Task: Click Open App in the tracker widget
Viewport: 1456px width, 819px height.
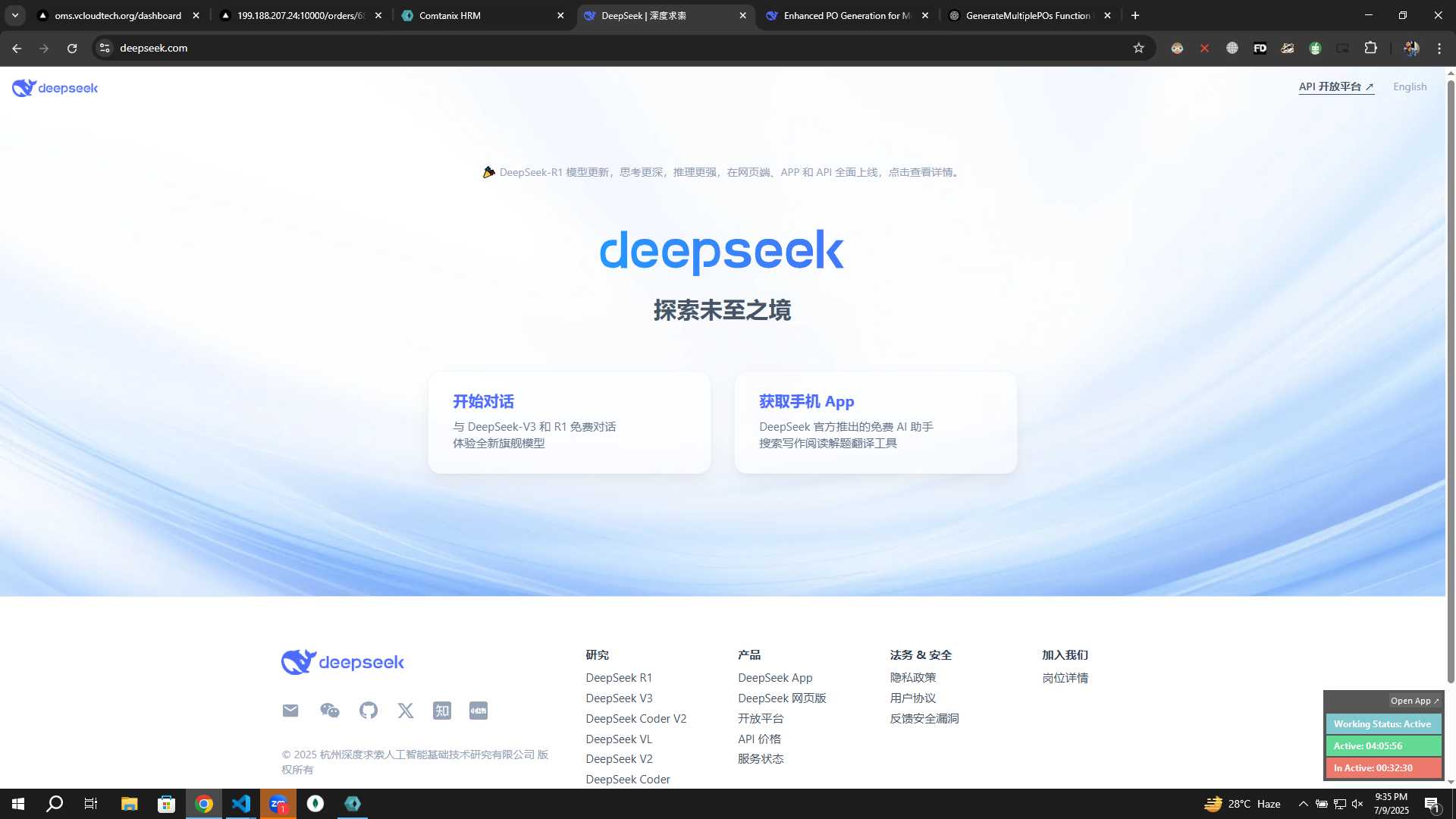Action: click(1414, 701)
